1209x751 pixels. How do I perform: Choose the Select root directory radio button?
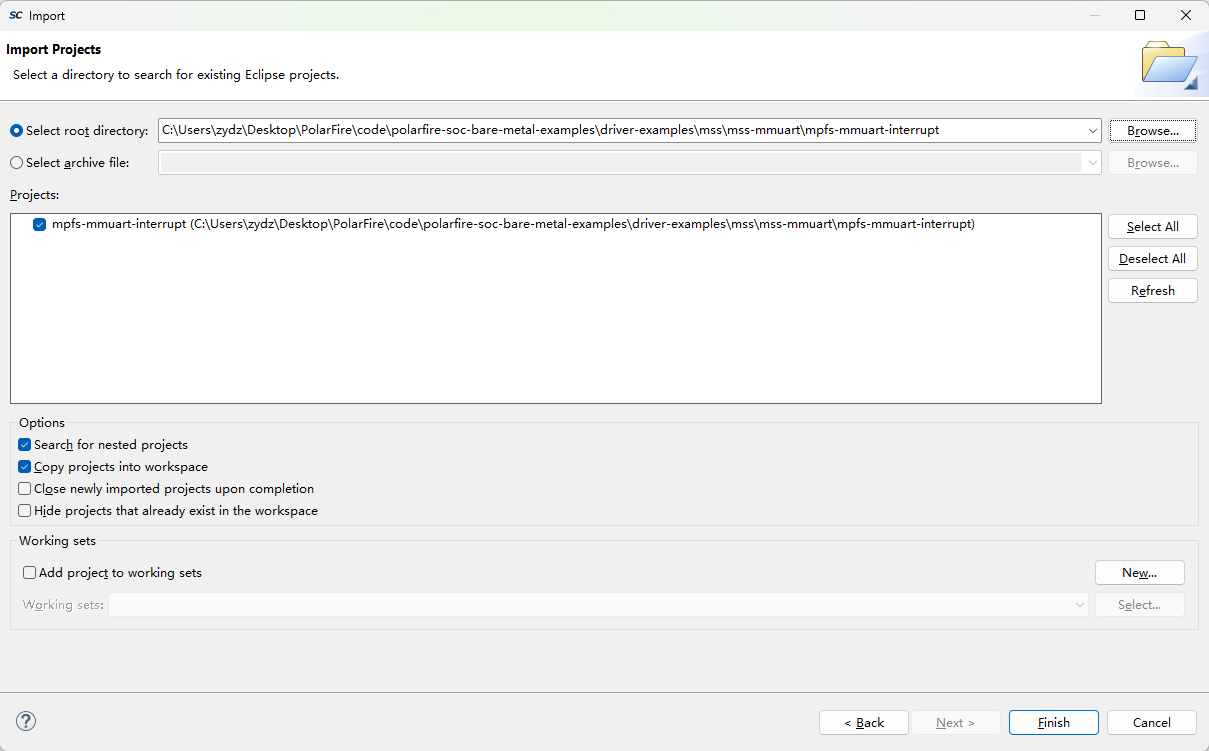point(16,131)
